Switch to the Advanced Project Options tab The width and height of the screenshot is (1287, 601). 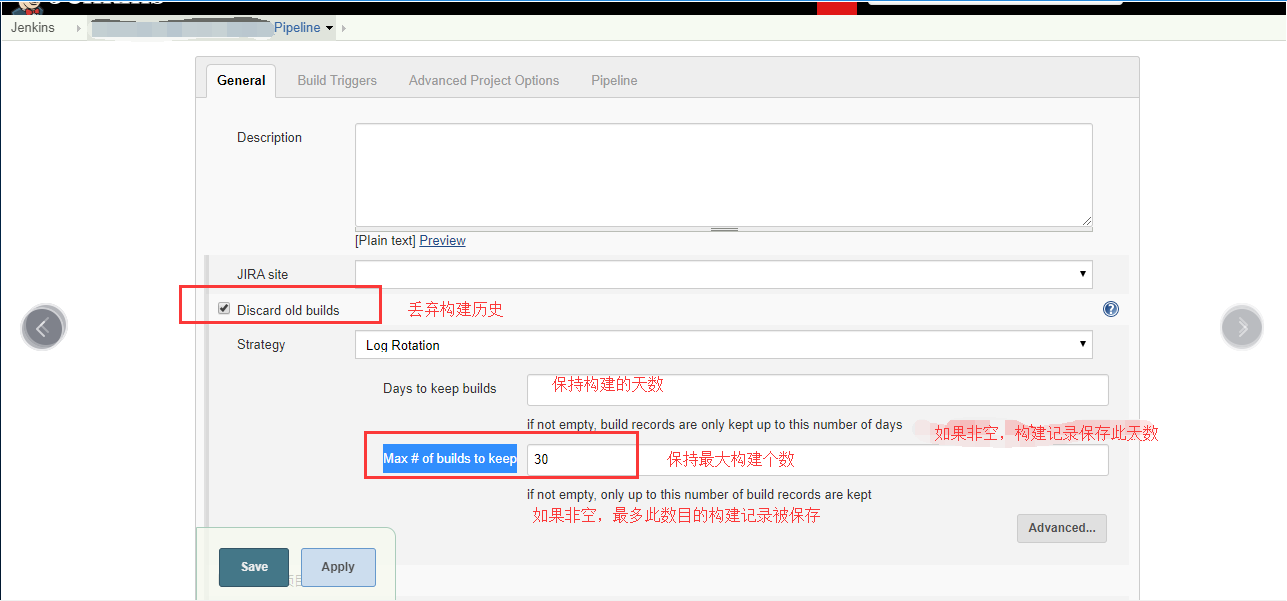pos(484,80)
